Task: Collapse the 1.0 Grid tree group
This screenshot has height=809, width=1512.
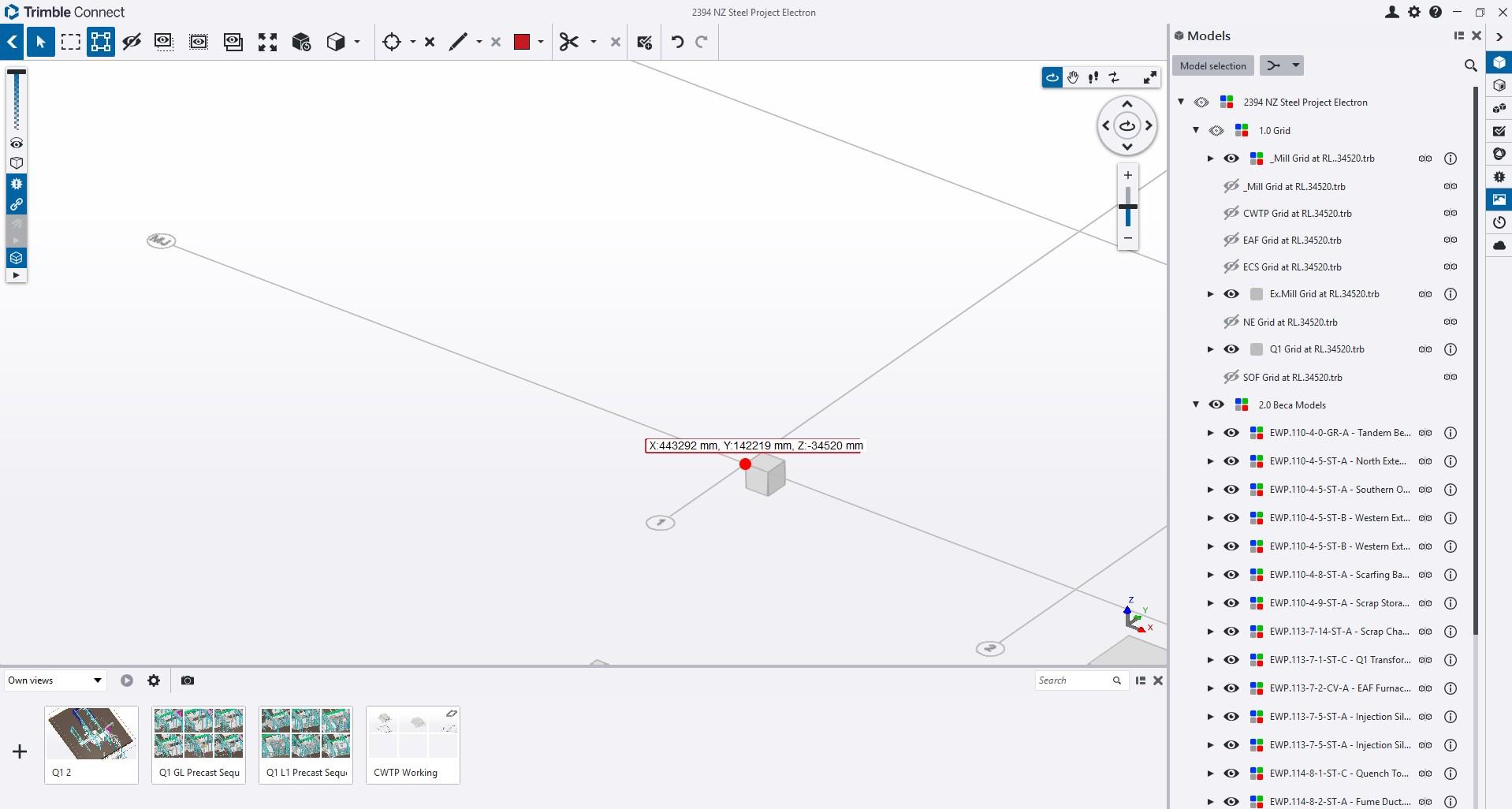Action: tap(1197, 130)
